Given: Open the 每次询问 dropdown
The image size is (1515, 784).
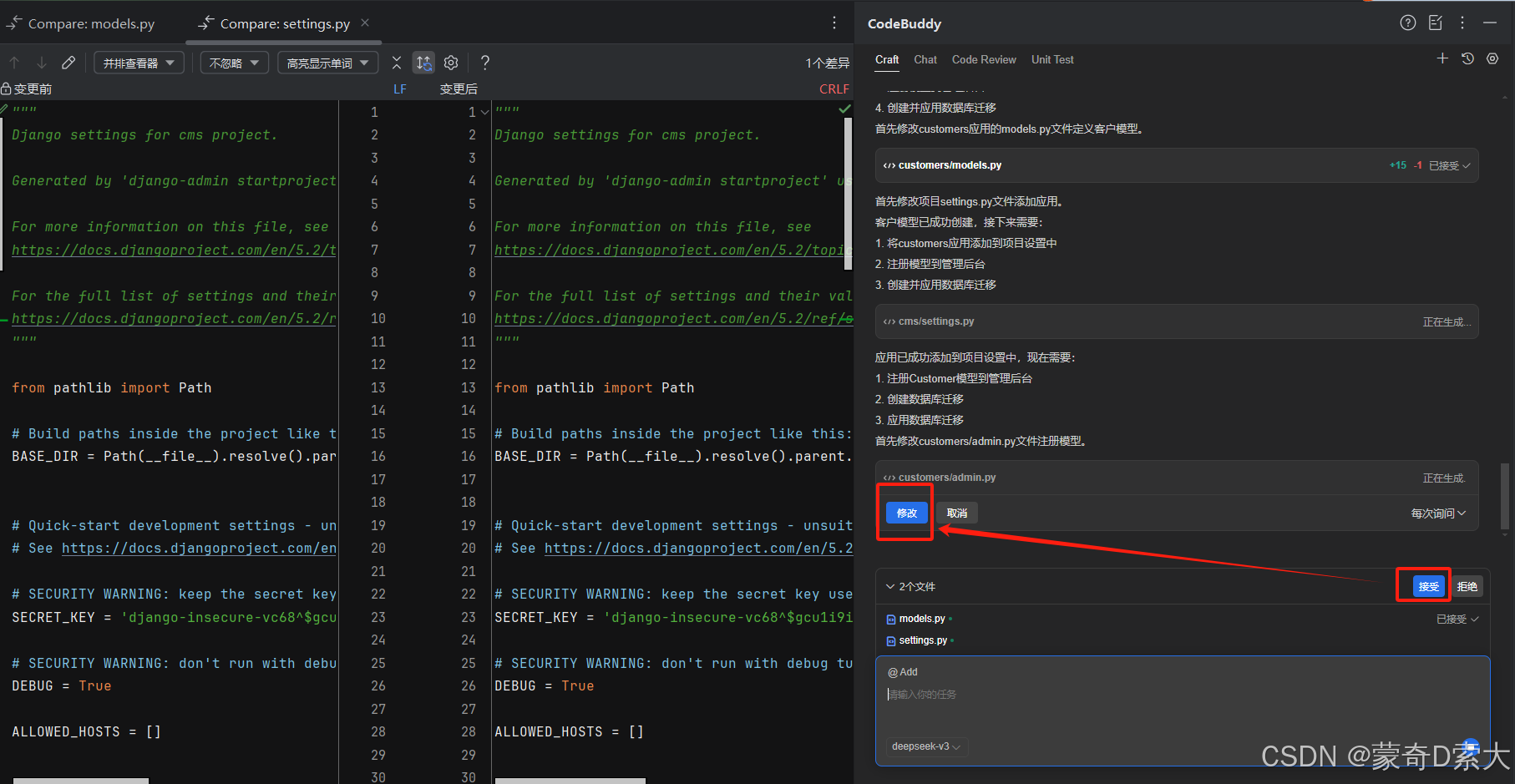Looking at the screenshot, I should [1438, 513].
